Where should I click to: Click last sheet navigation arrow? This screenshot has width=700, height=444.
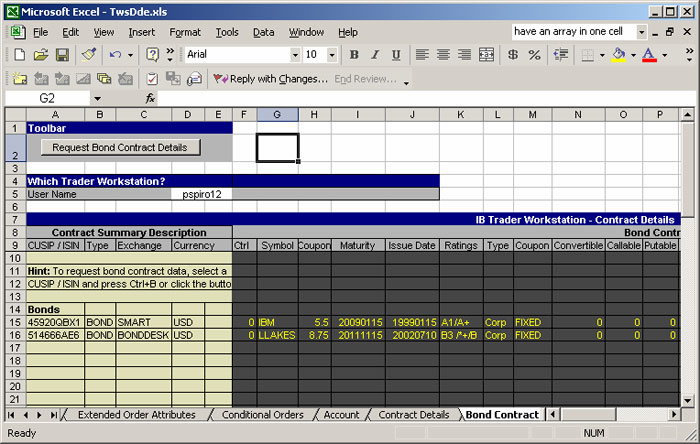(x=54, y=415)
